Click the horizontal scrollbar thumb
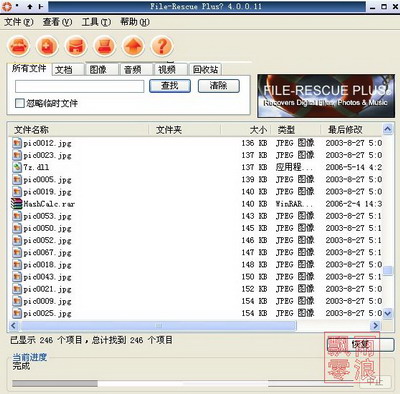 (158, 325)
